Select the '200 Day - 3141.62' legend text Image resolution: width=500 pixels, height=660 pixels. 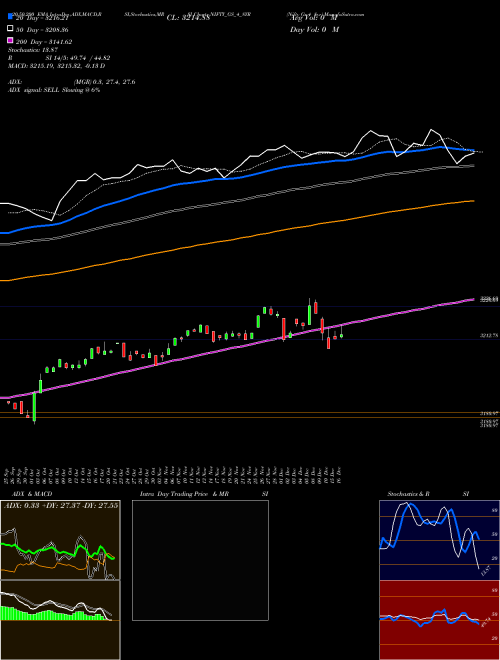pyautogui.click(x=44, y=42)
